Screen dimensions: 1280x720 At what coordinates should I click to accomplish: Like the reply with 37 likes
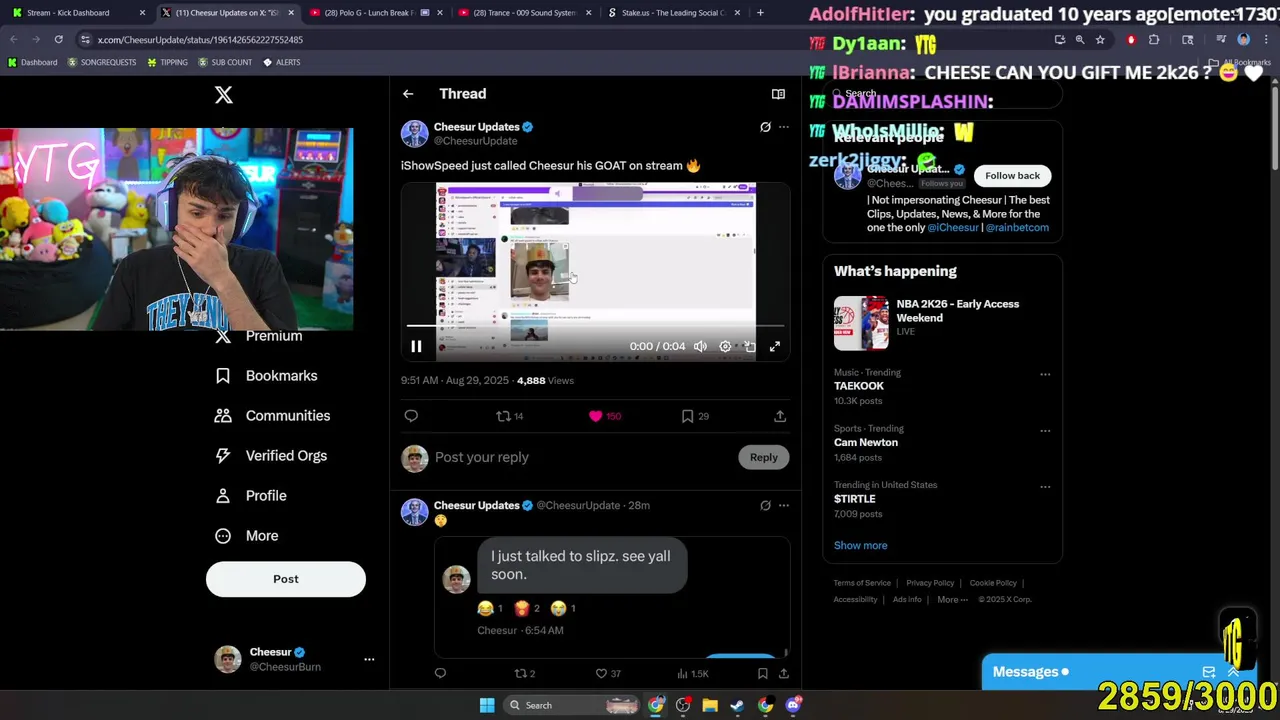(608, 674)
